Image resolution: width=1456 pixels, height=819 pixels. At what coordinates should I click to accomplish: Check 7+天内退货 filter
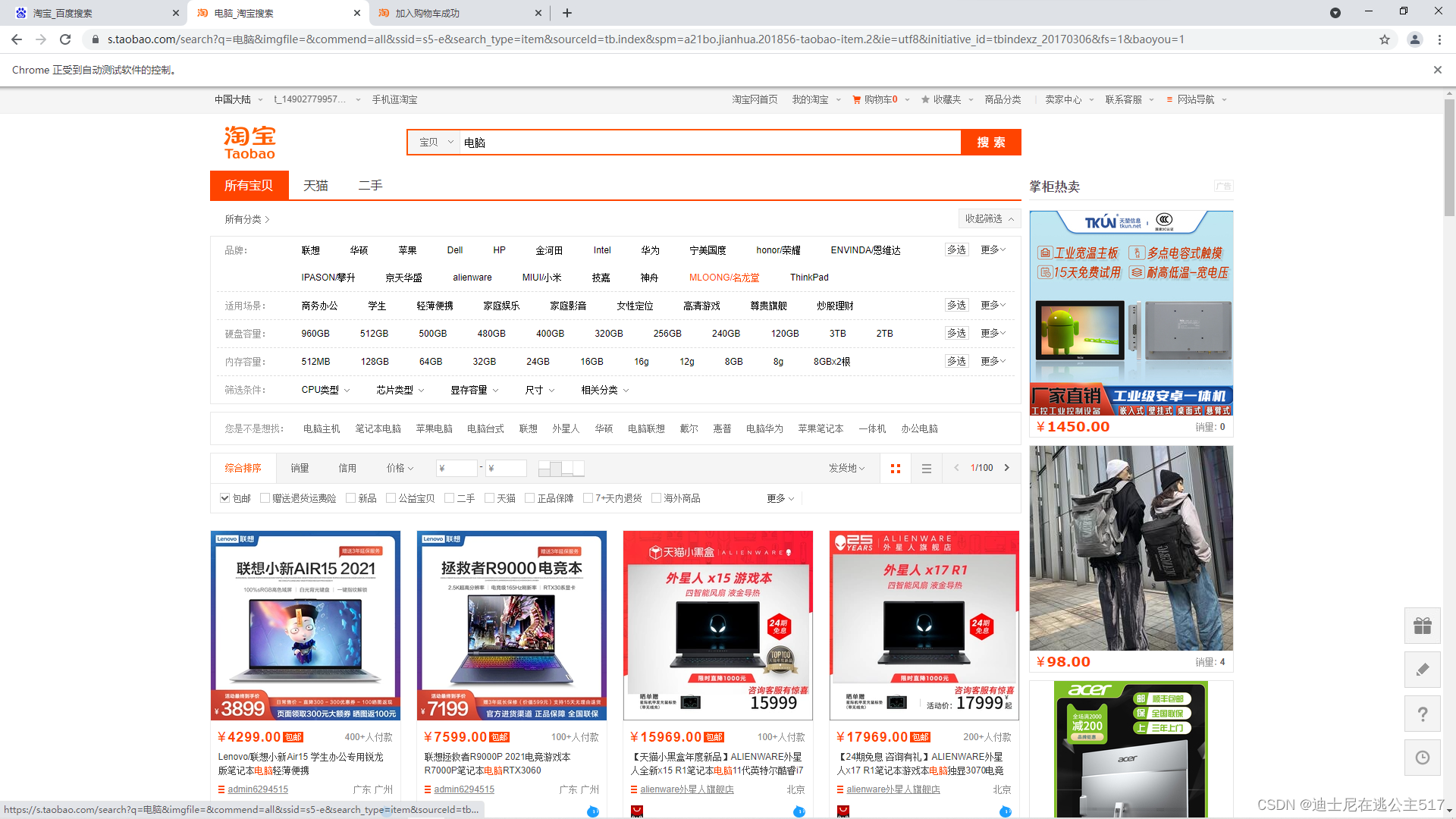(x=588, y=498)
